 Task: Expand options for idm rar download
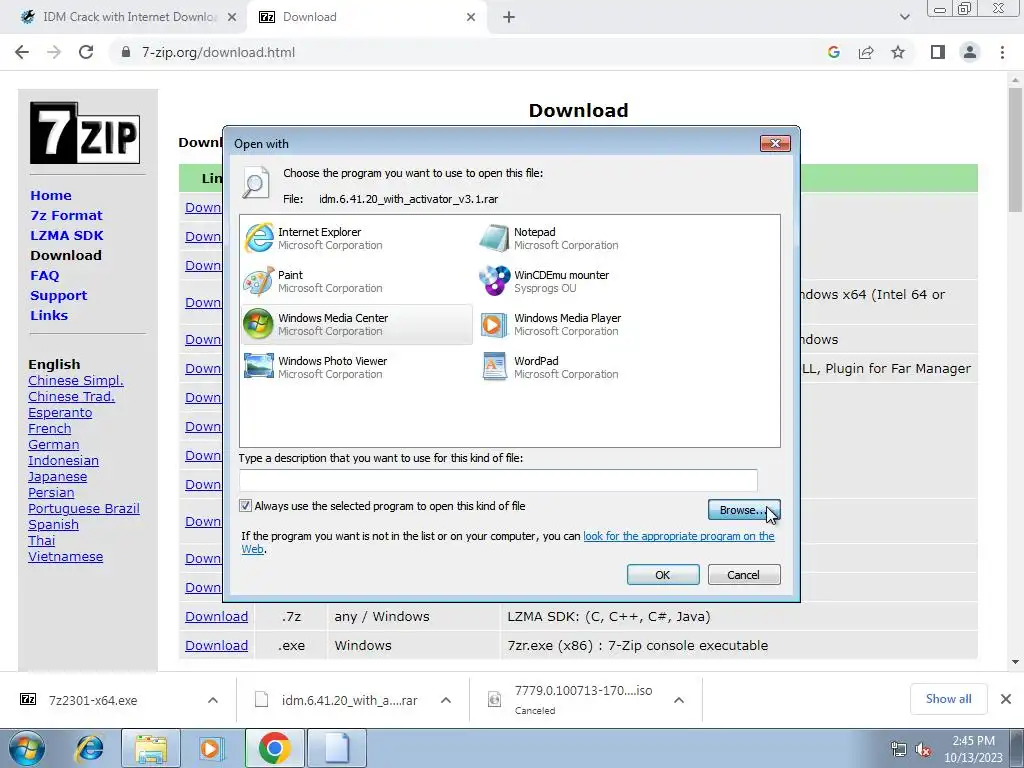coord(446,700)
